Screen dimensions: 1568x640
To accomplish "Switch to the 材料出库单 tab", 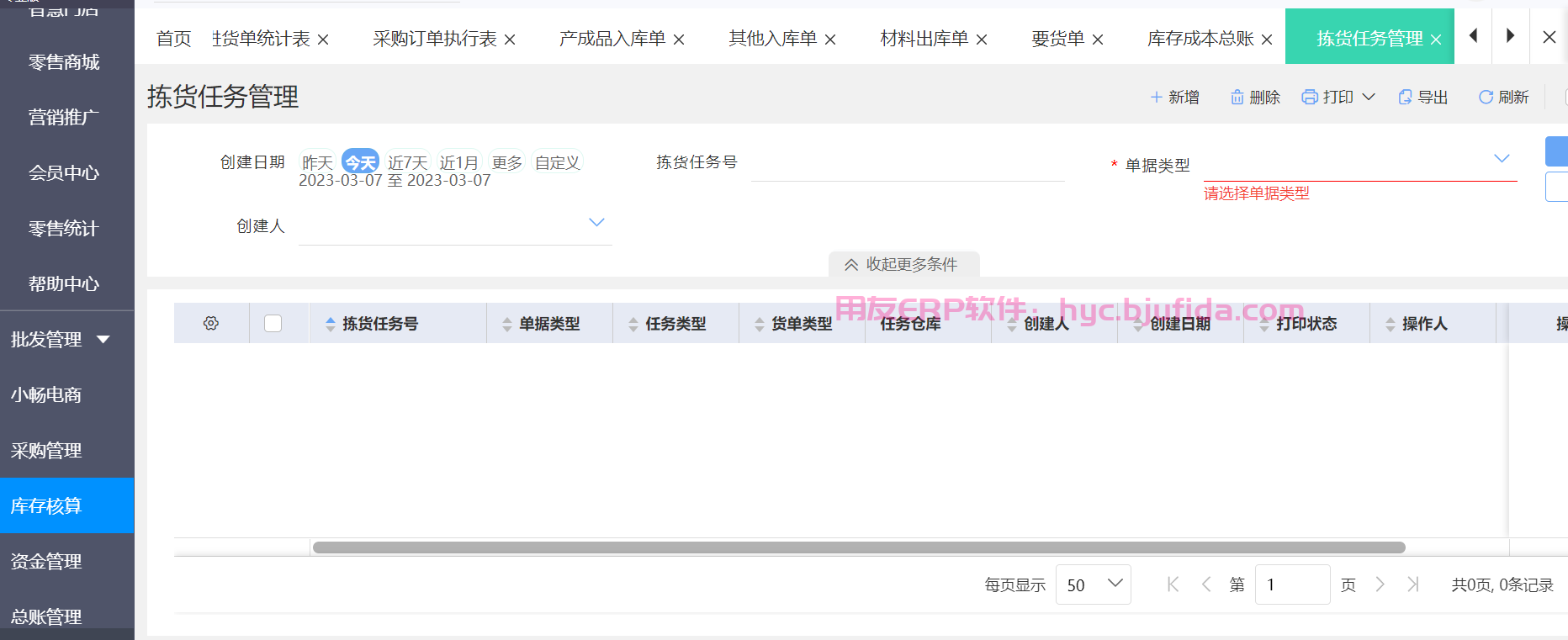I will coord(924,39).
